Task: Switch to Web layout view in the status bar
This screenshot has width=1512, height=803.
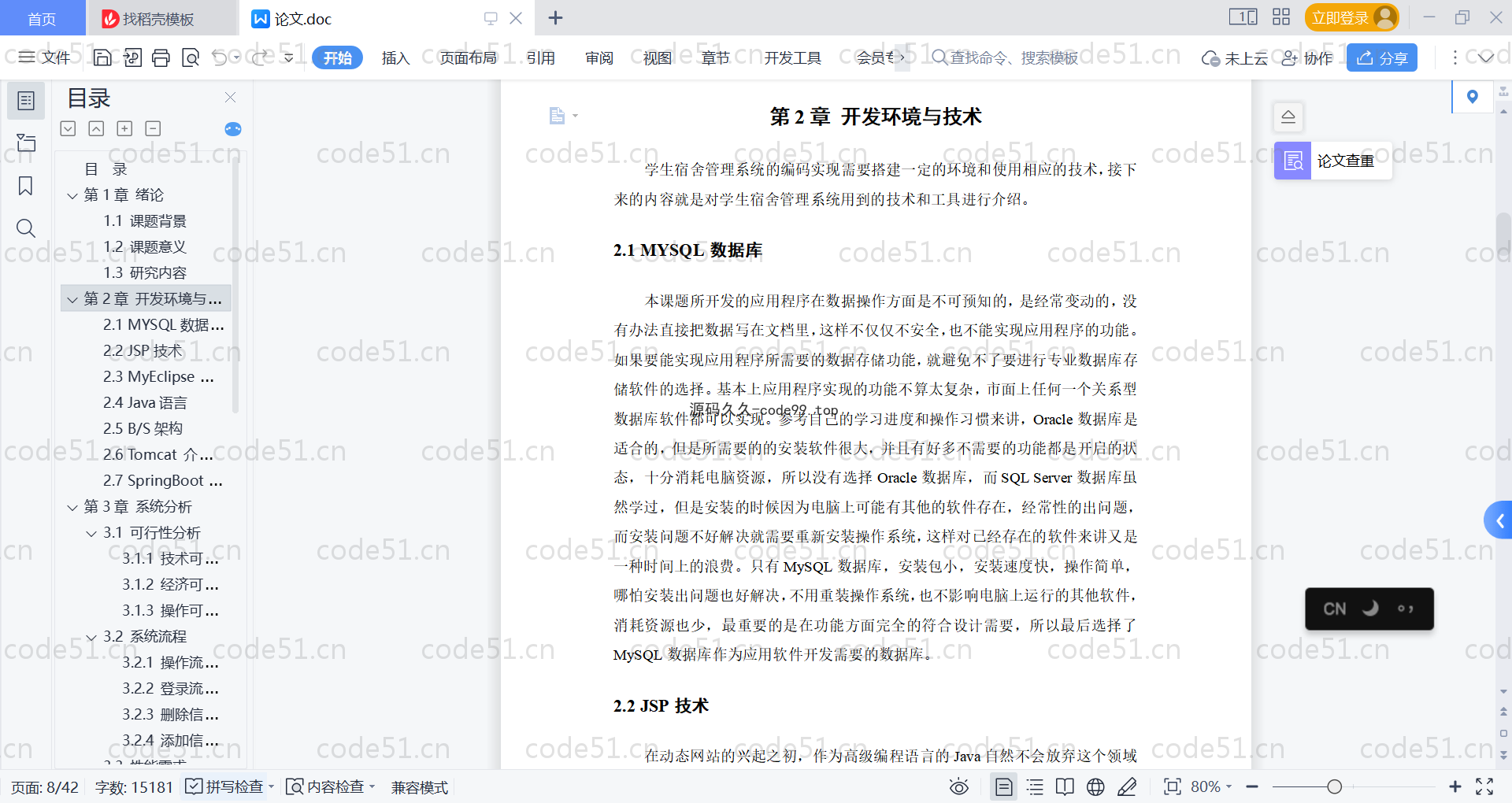Action: (x=1095, y=786)
